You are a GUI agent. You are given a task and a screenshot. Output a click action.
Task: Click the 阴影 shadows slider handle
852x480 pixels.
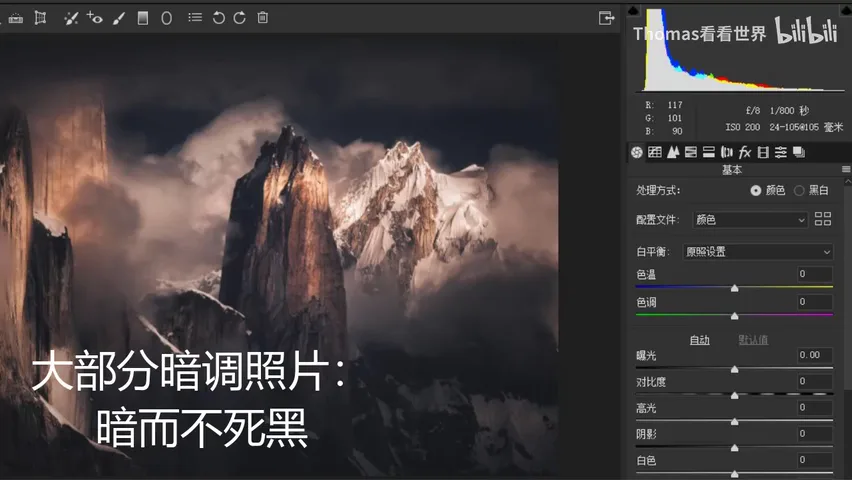coord(735,448)
